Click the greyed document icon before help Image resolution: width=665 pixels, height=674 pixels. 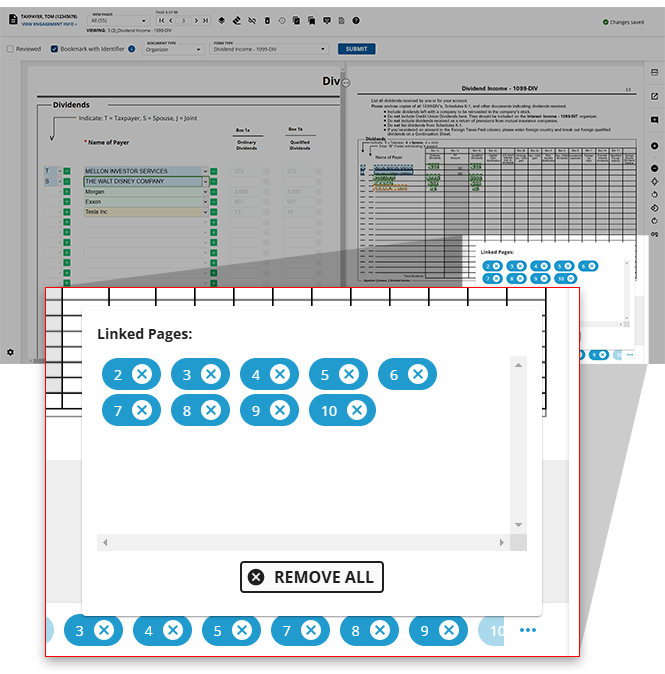pyautogui.click(x=341, y=21)
